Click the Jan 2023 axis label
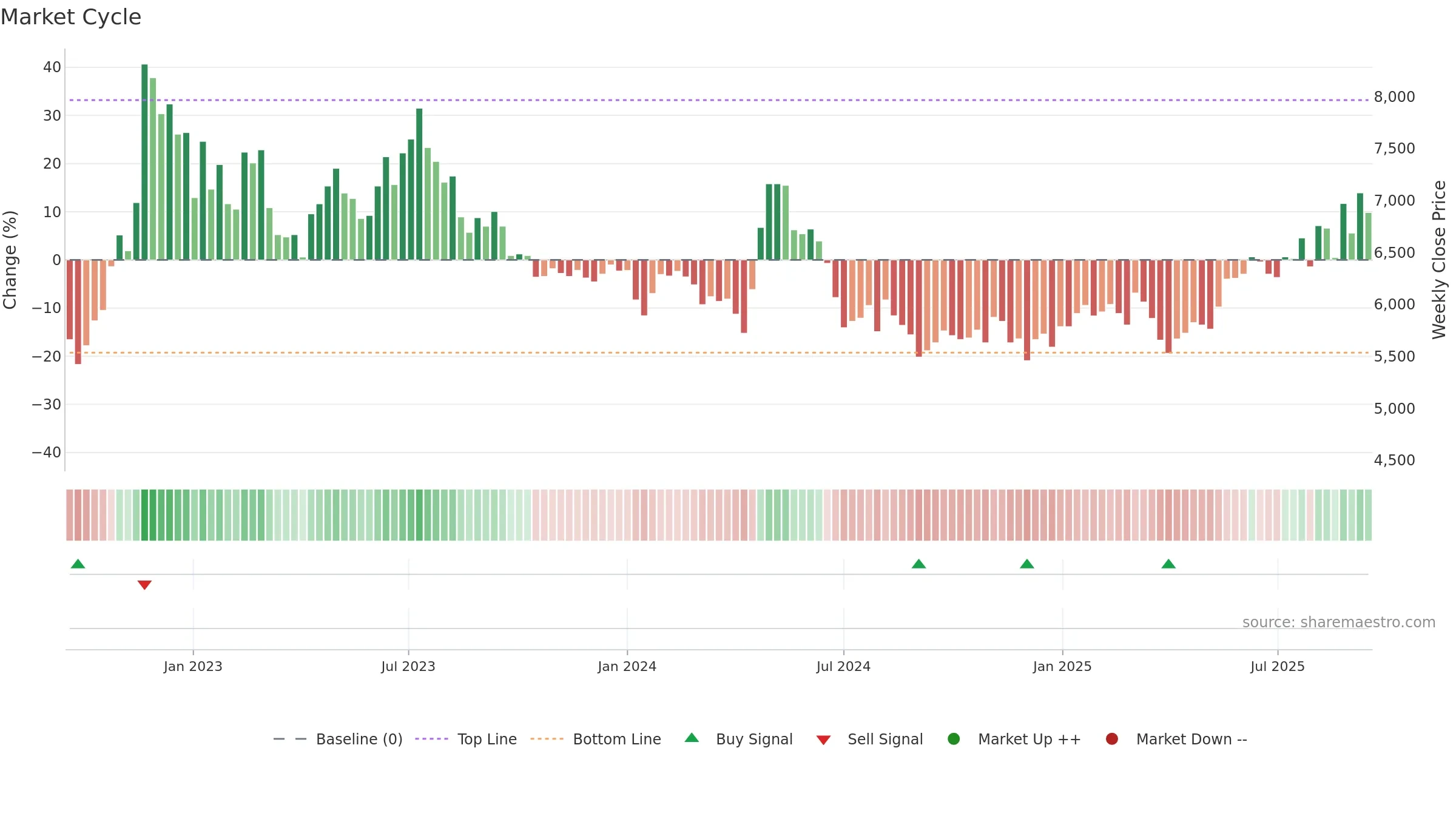Screen dimensions: 1456x819 pyautogui.click(x=193, y=667)
